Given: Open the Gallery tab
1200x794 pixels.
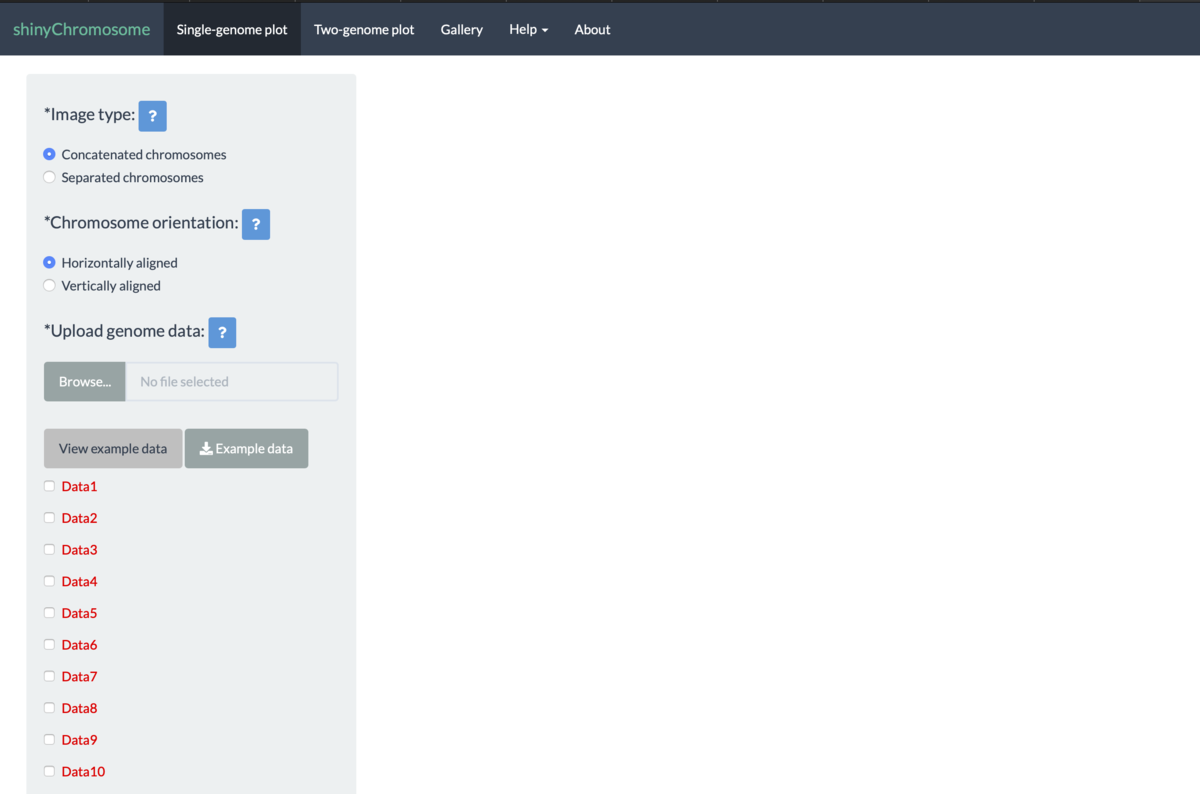Looking at the screenshot, I should [x=462, y=30].
